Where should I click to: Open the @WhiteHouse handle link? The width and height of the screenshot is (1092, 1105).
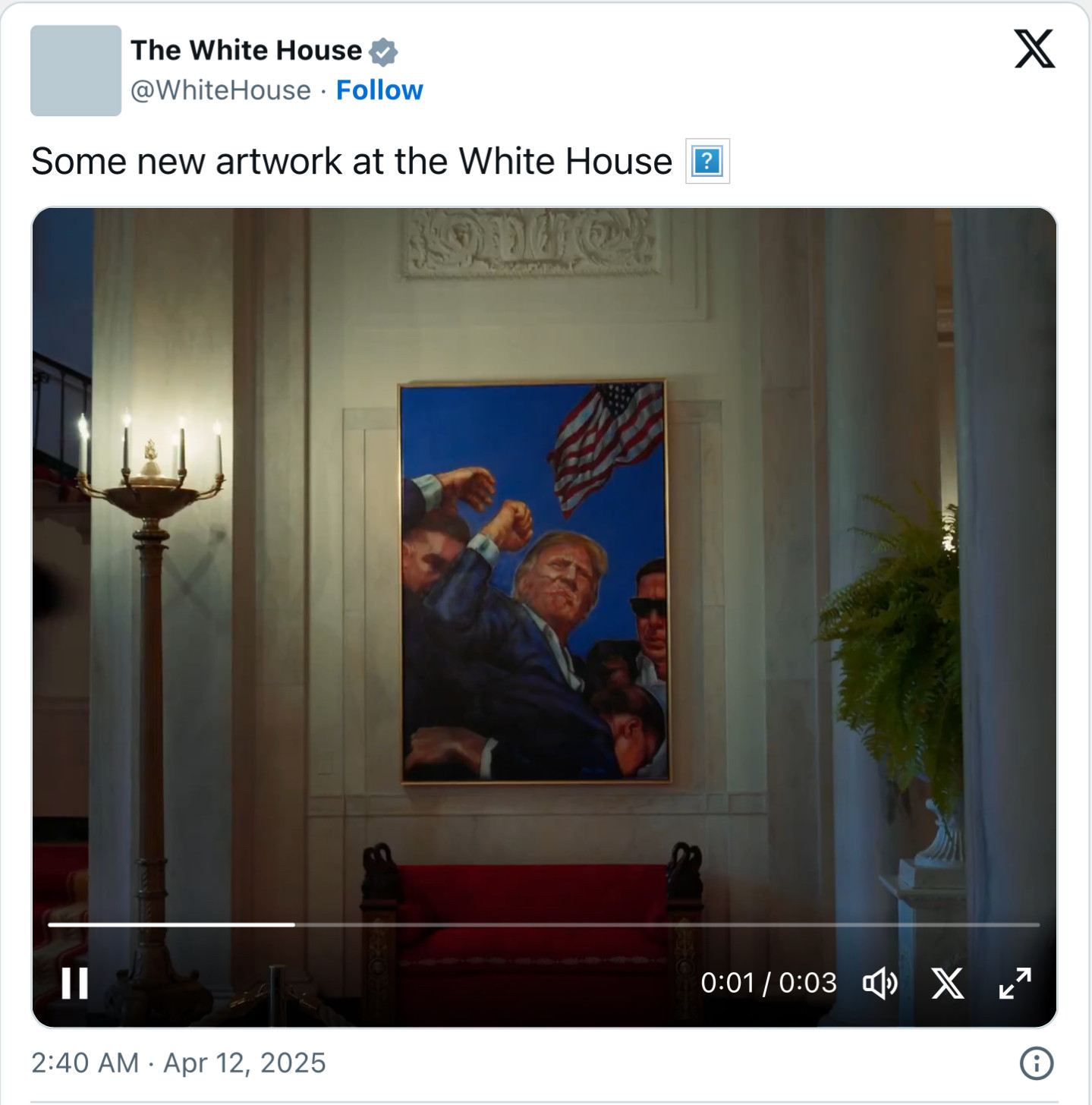click(221, 90)
